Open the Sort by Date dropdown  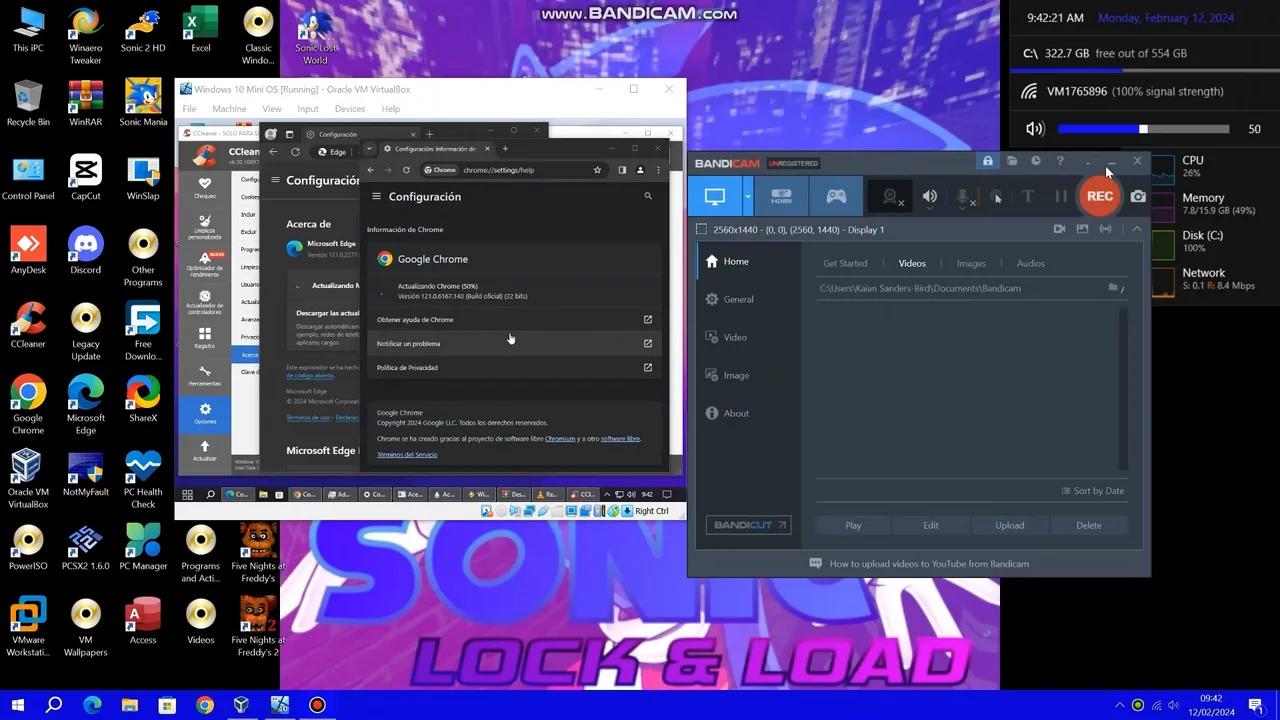[1093, 490]
